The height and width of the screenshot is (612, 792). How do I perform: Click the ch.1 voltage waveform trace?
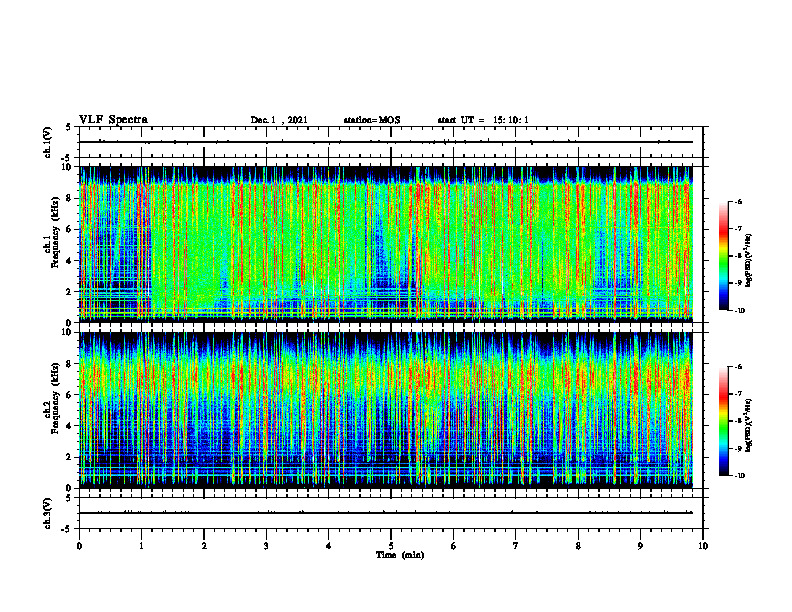click(386, 142)
